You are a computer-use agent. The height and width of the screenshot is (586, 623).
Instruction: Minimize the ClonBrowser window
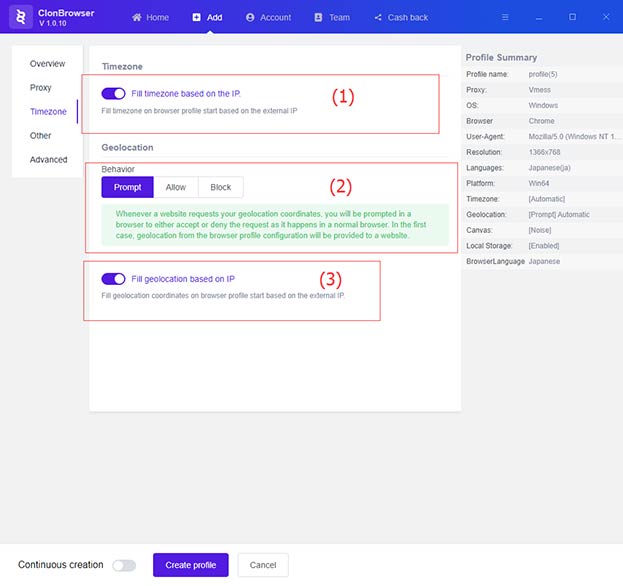(539, 18)
